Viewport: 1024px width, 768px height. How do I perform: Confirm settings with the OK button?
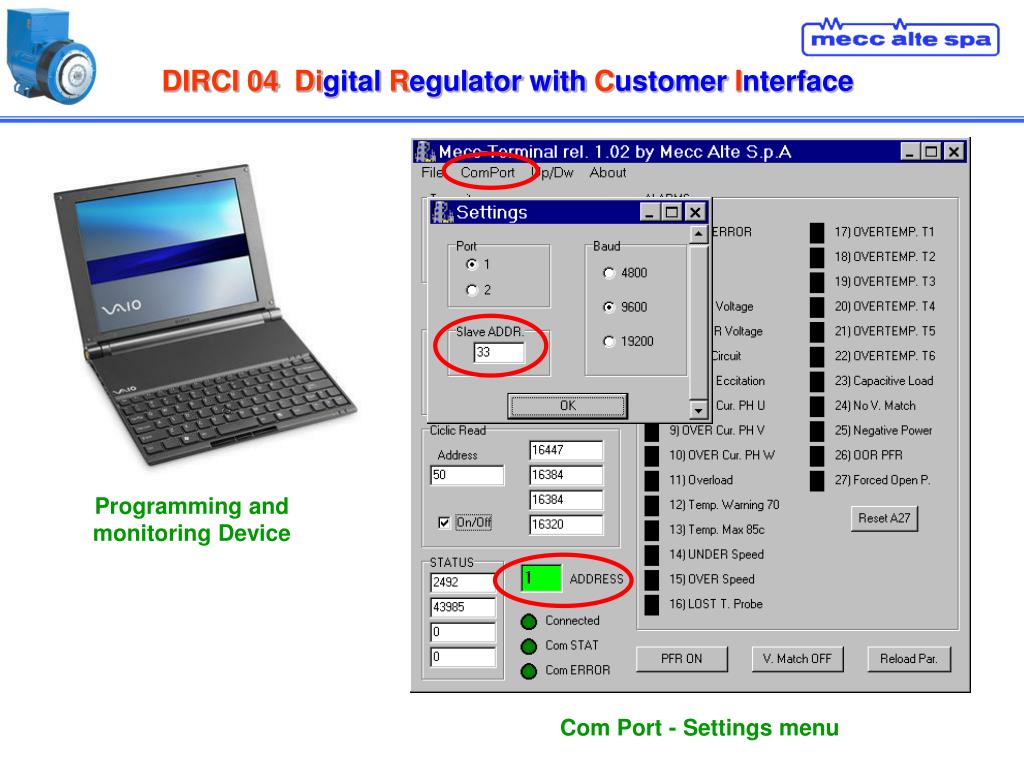pyautogui.click(x=568, y=406)
